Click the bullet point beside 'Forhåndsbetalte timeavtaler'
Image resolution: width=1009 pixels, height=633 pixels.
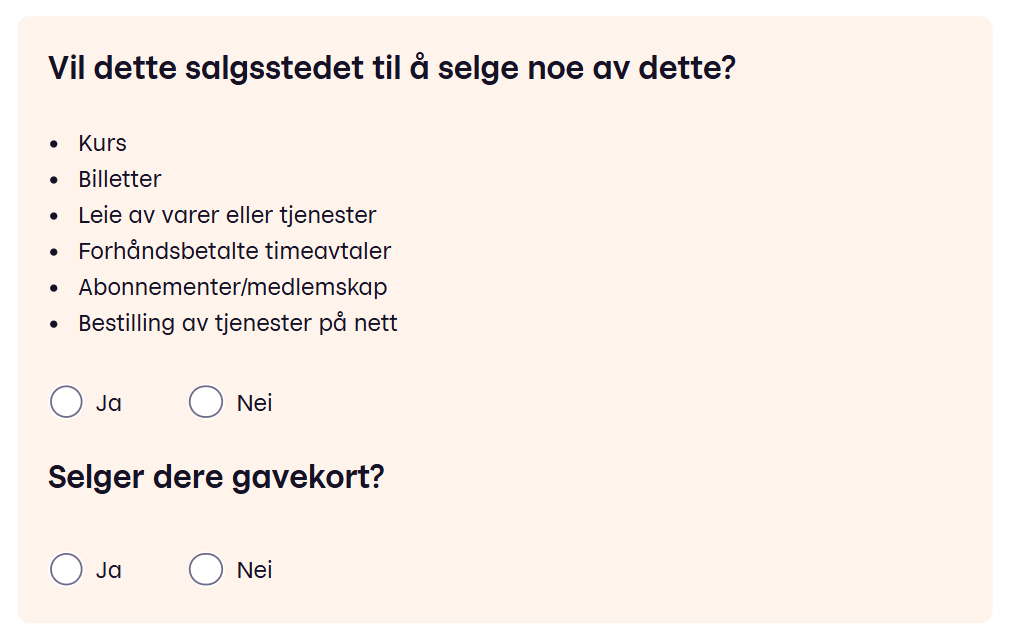[54, 252]
